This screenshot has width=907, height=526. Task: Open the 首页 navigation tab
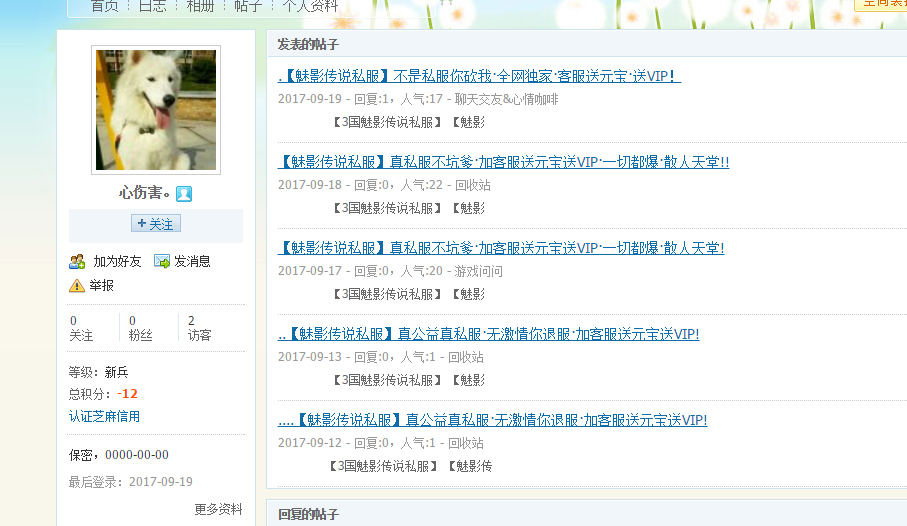point(105,6)
